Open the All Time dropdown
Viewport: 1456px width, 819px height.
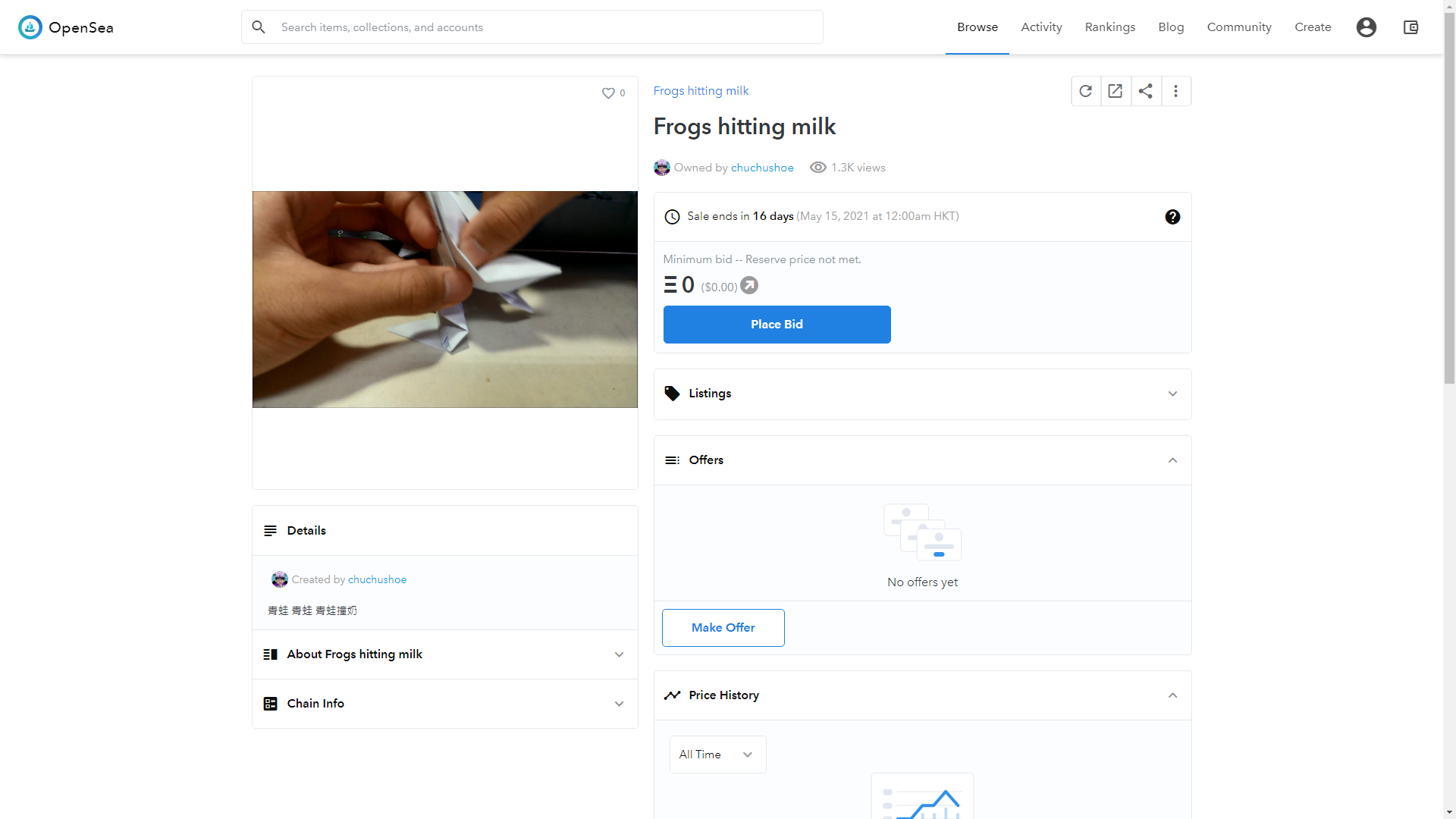[717, 755]
